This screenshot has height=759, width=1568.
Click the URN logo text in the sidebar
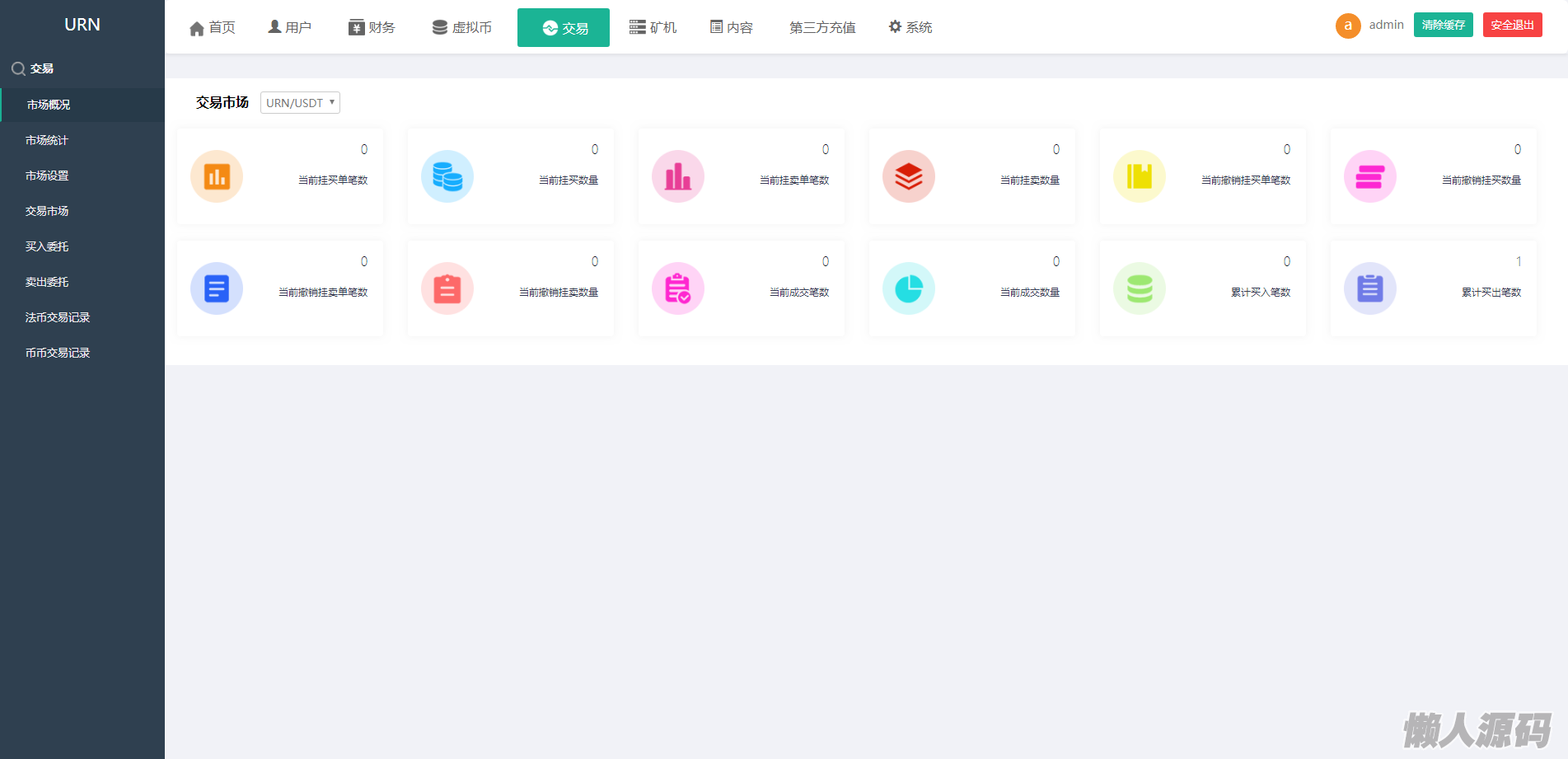82,25
